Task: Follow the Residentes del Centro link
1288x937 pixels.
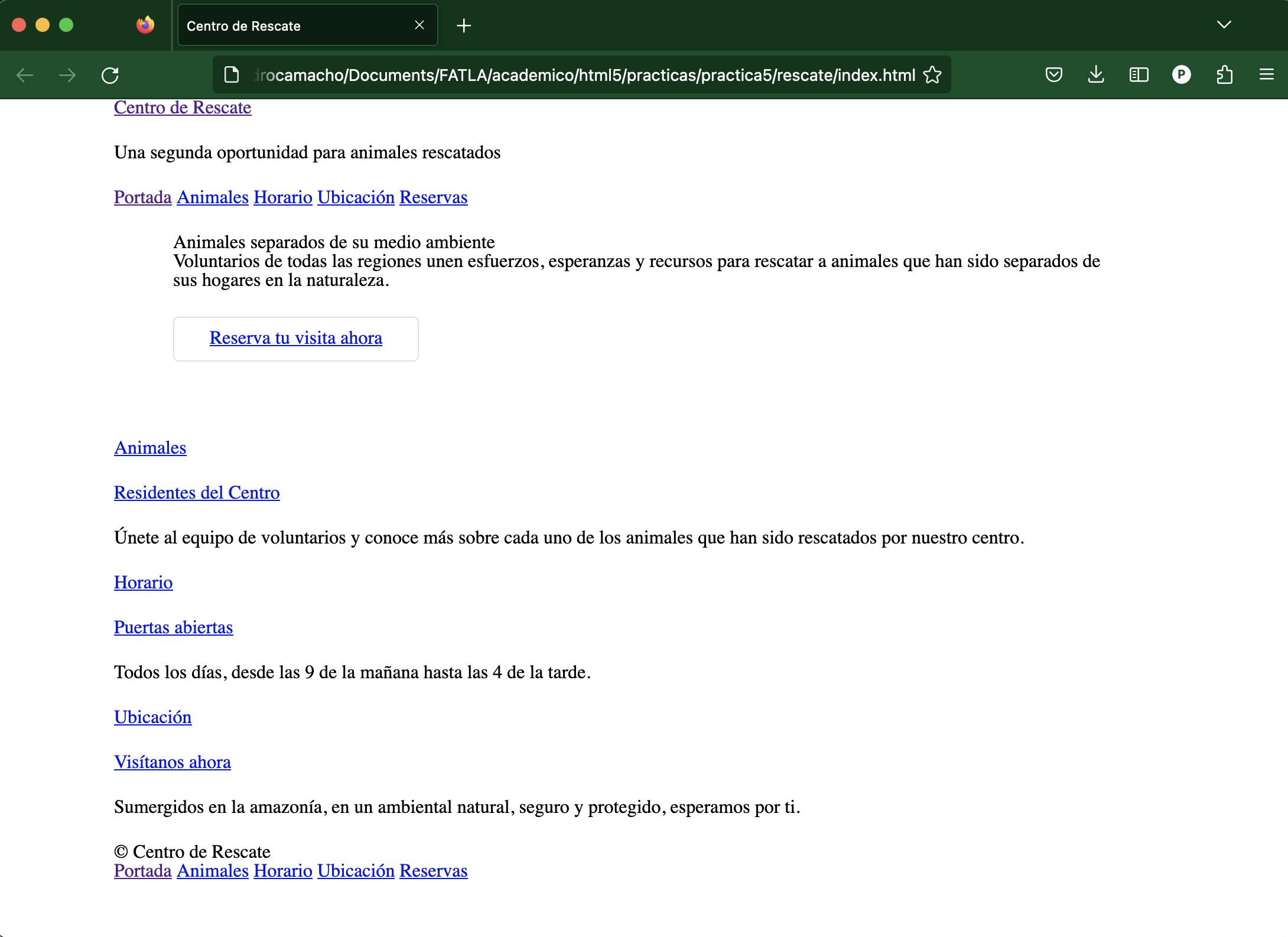Action: pyautogui.click(x=197, y=493)
